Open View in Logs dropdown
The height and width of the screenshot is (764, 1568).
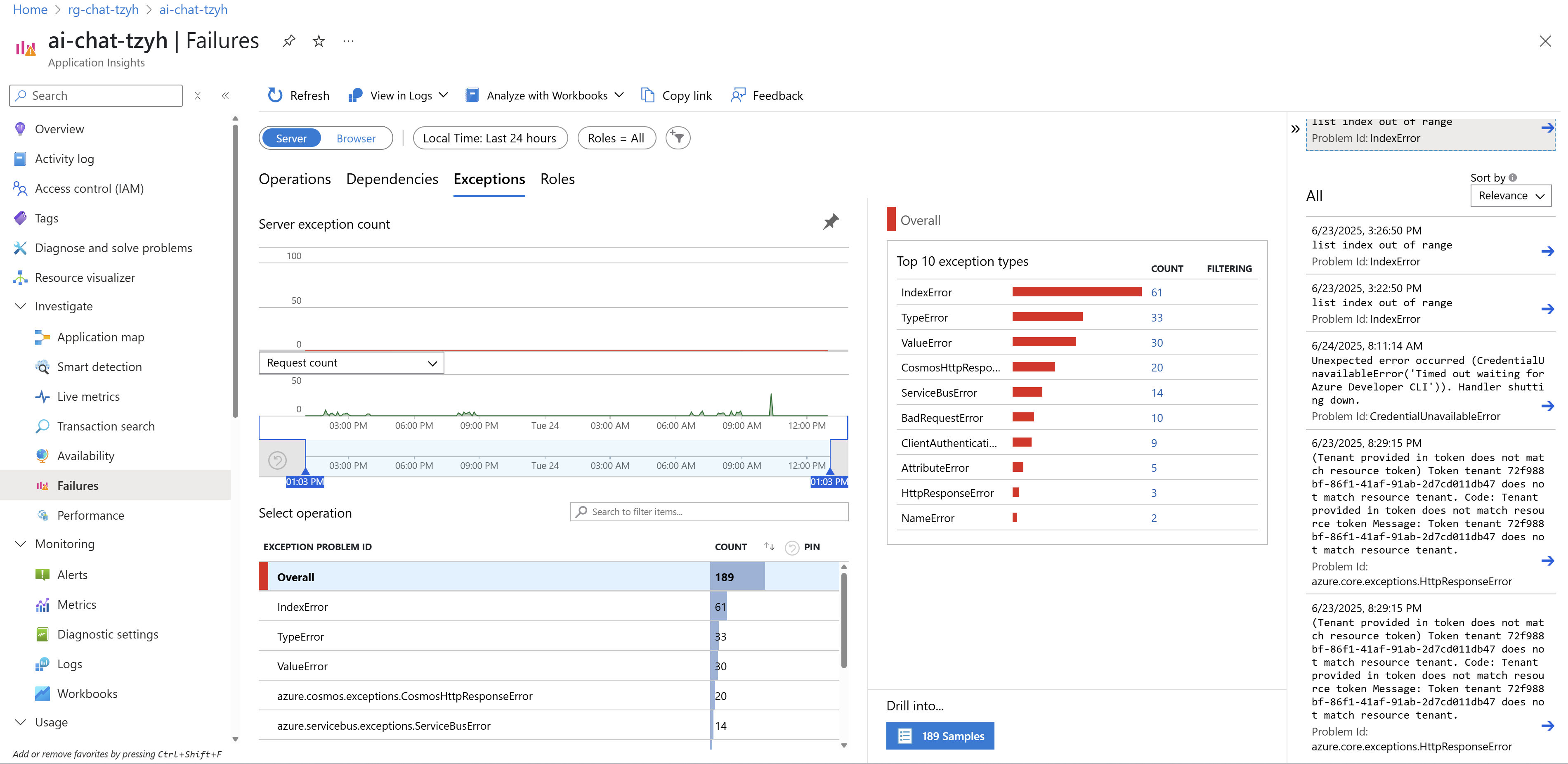[399, 96]
